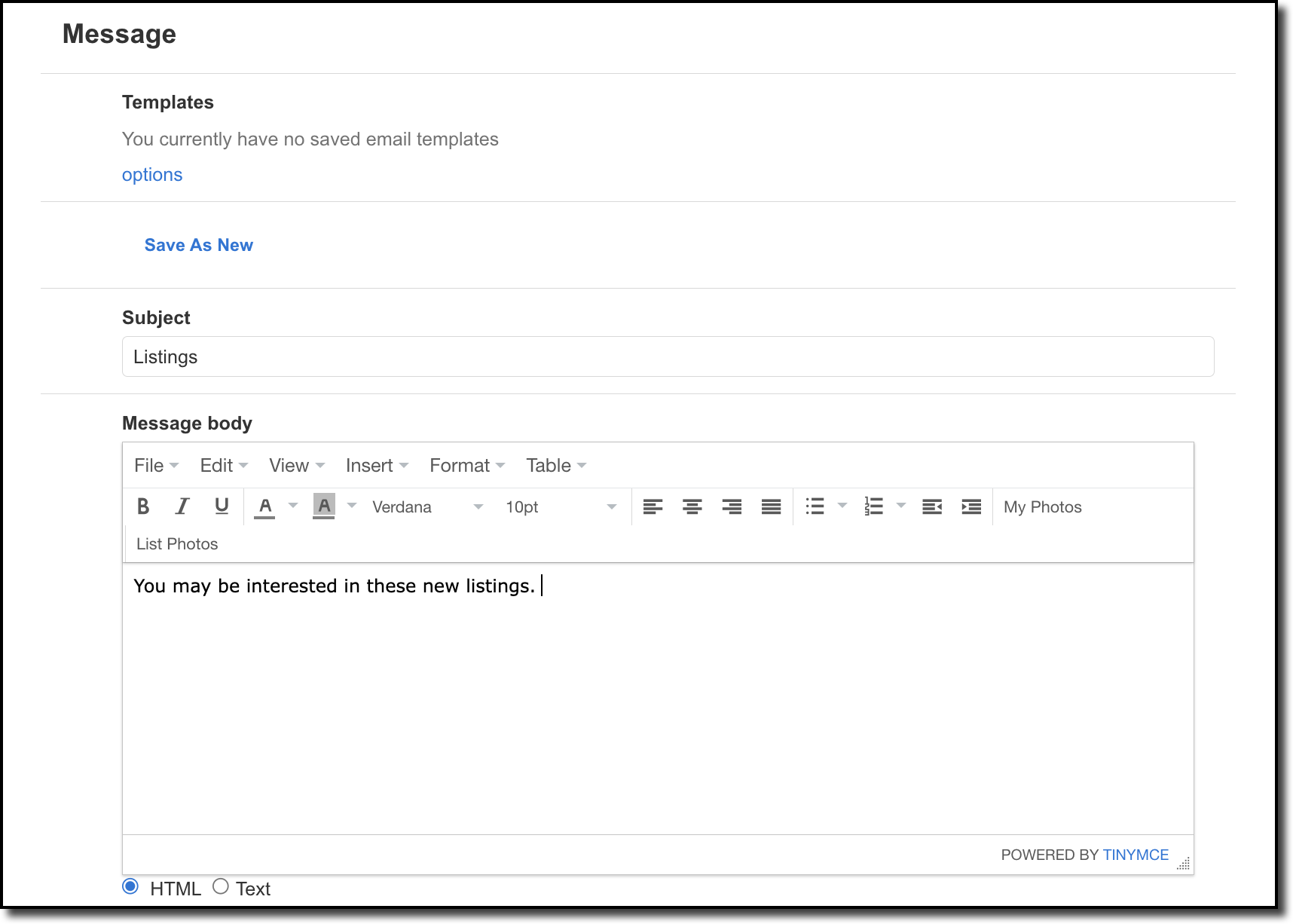Increase the text indent
1293x924 pixels.
[972, 506]
